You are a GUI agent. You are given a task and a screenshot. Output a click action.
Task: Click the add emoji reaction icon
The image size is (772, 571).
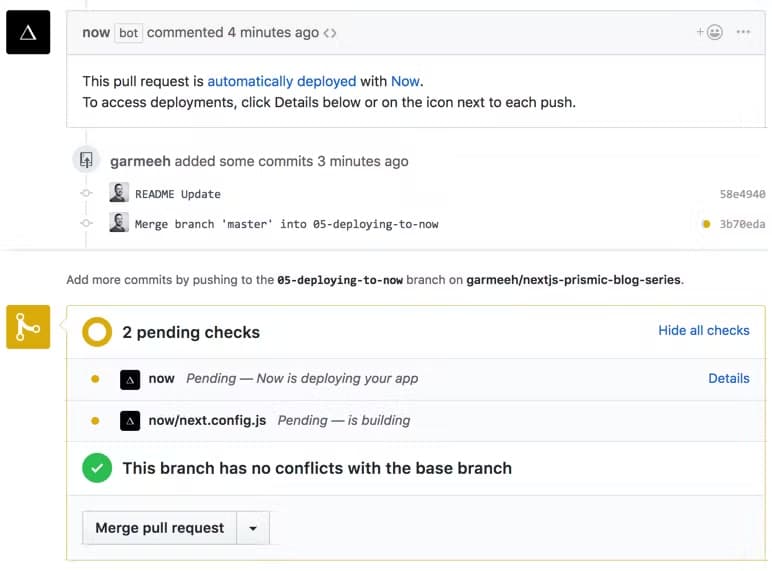pos(709,32)
